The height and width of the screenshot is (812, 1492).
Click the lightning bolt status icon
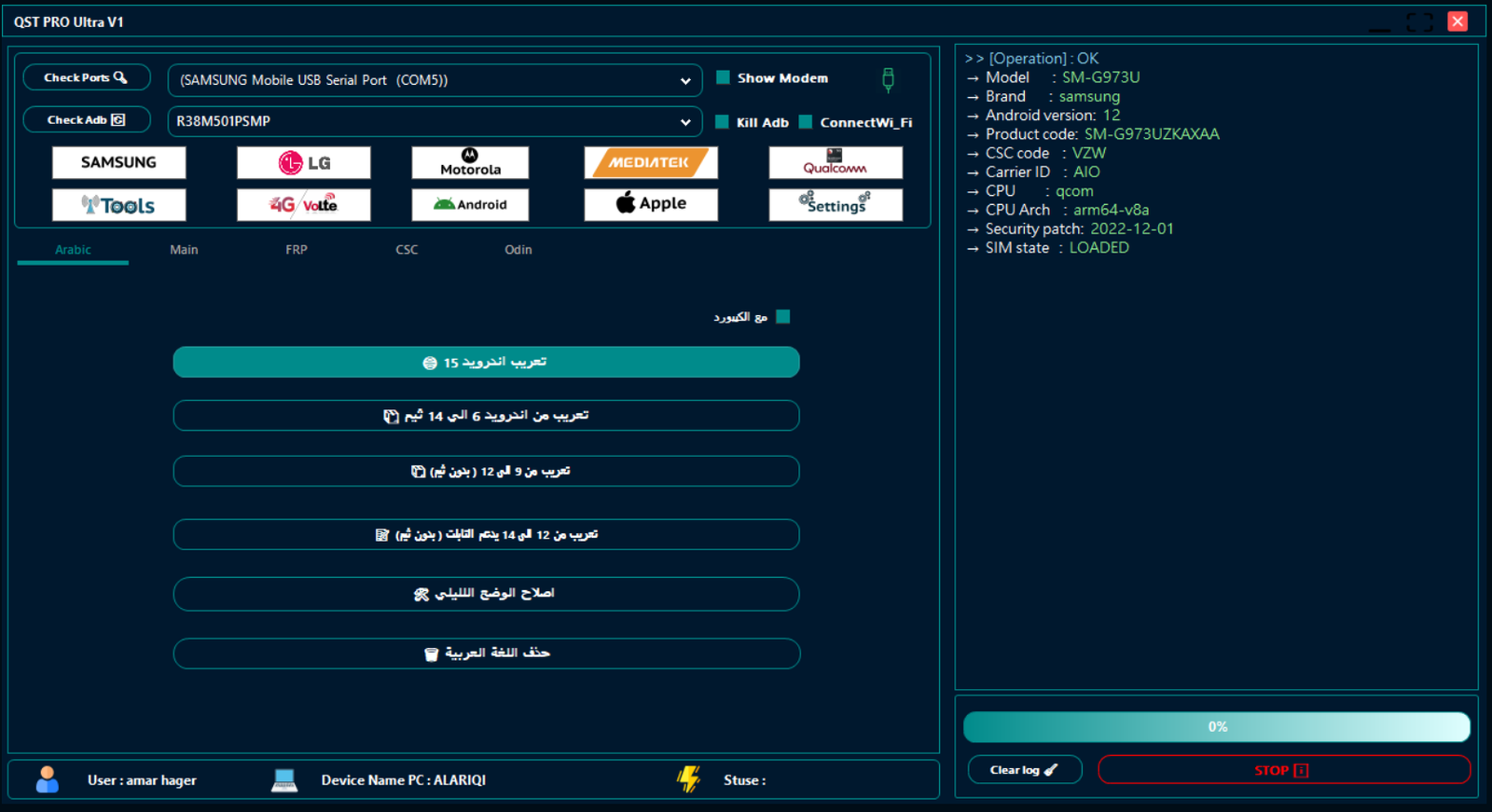[x=689, y=779]
